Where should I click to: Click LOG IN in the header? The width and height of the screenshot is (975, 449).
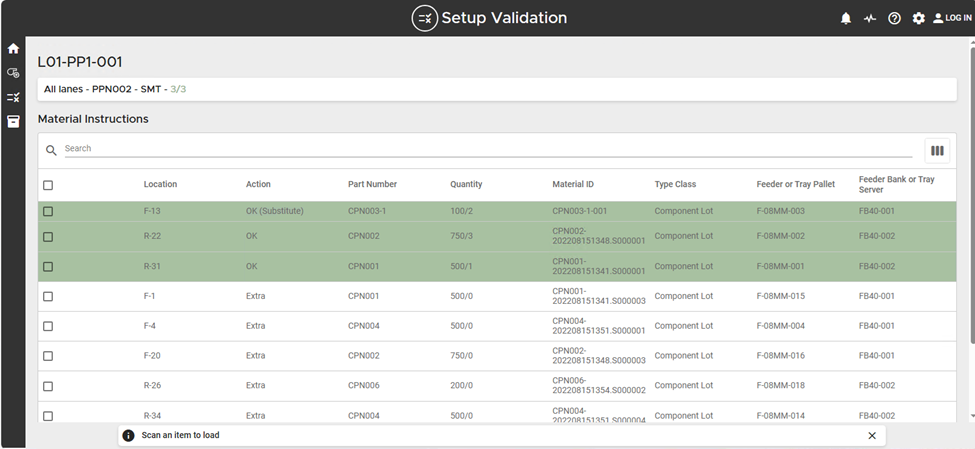point(952,18)
